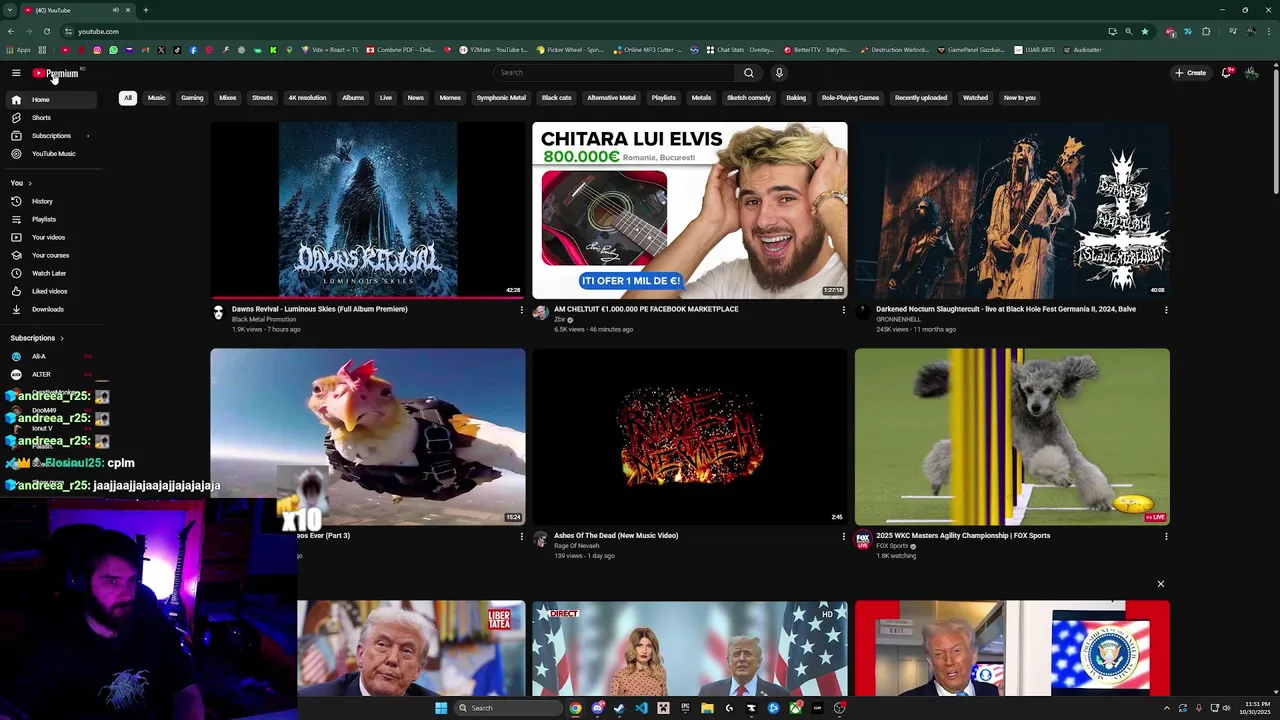Open the Ashes Of The Dead video title
1280x720 pixels.
616,536
